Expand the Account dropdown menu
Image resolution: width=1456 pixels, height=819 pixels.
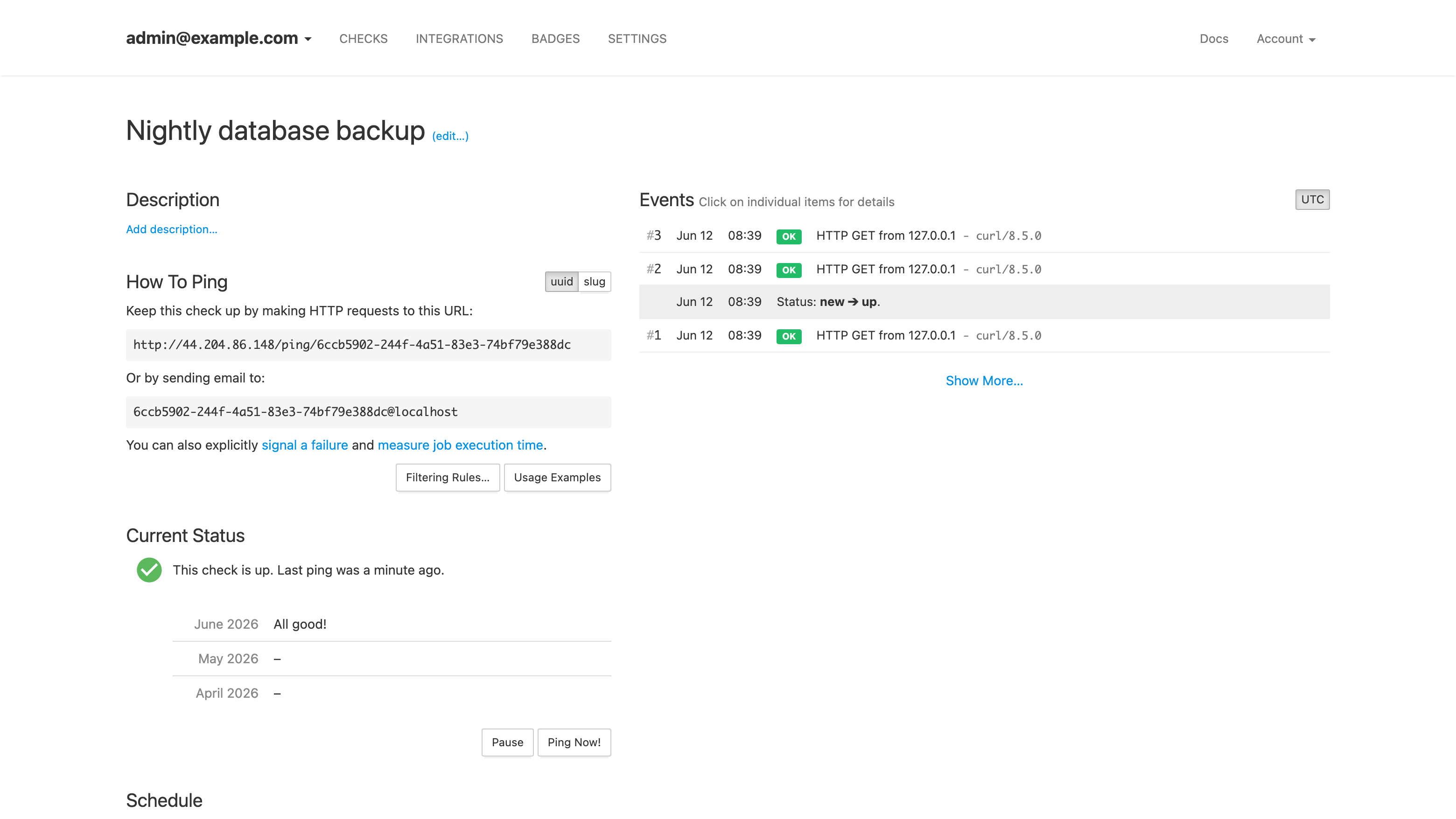(x=1286, y=38)
